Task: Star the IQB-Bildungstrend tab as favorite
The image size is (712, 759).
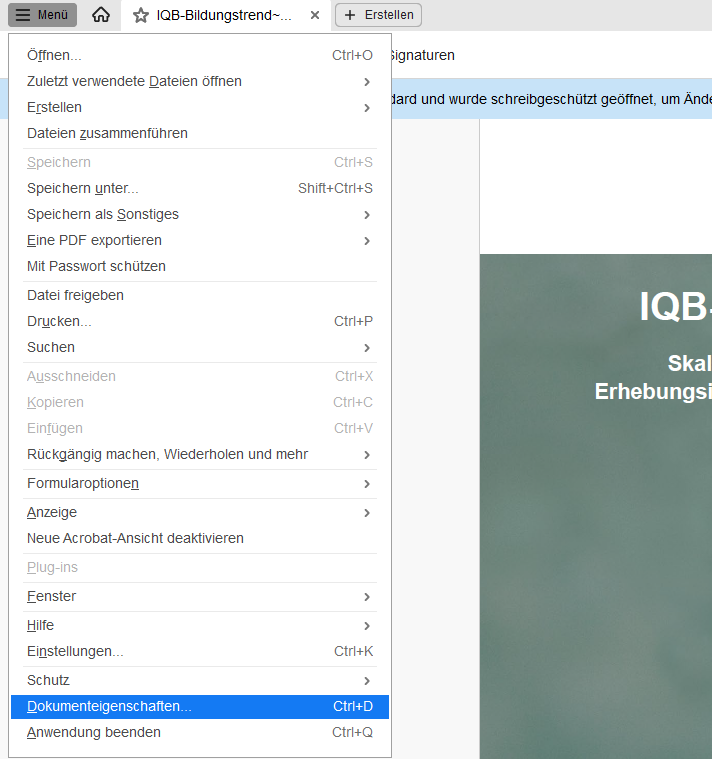Action: [140, 16]
